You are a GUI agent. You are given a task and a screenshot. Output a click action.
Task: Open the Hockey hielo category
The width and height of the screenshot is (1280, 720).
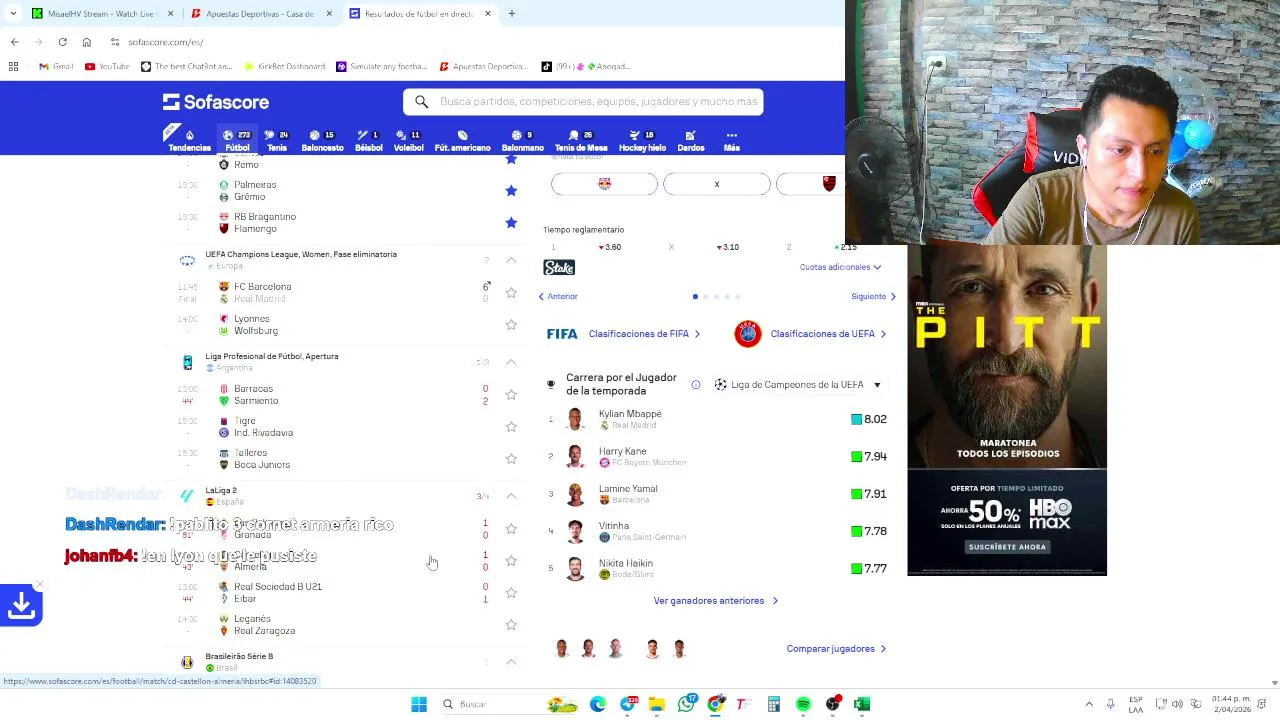tap(642, 141)
